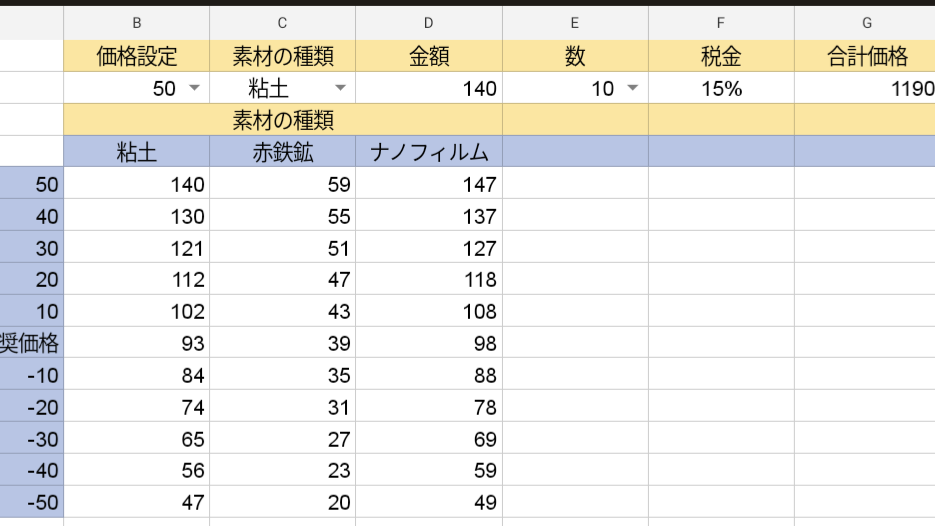Screen dimensions: 935x526
Task: Select the 合計価格 cell showing 1190
Action: coord(866,89)
